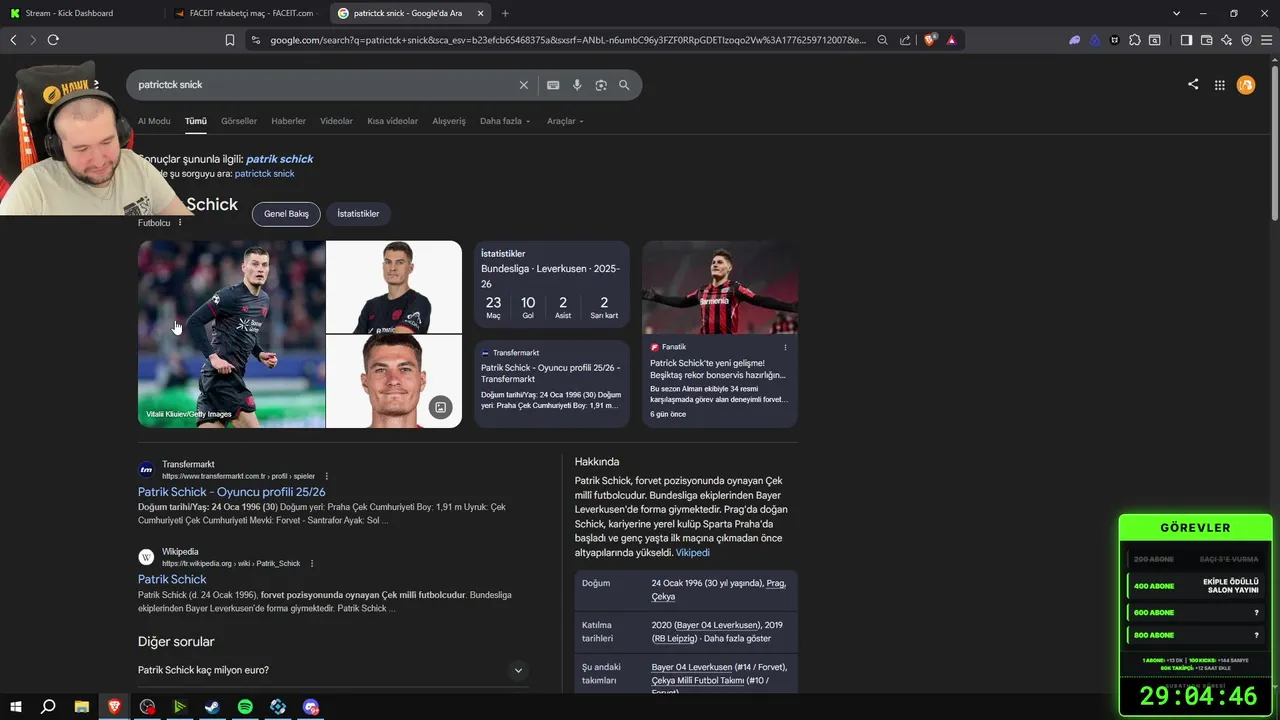1280x720 pixels.
Task: Open OBS Studio from the taskbar
Action: click(x=147, y=706)
